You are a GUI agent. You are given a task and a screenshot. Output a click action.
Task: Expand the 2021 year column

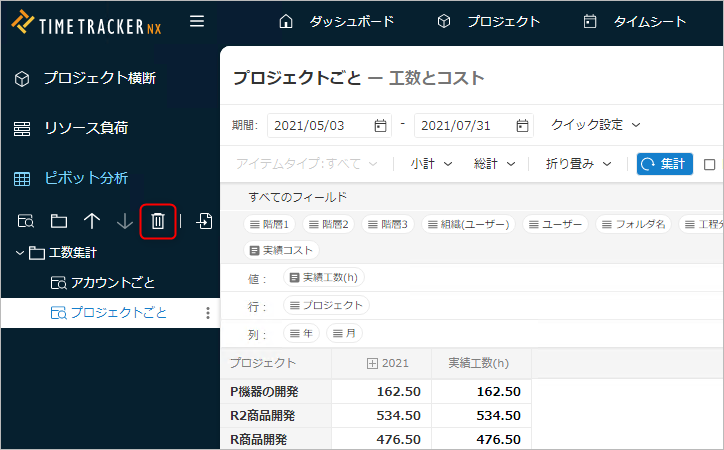(x=374, y=363)
